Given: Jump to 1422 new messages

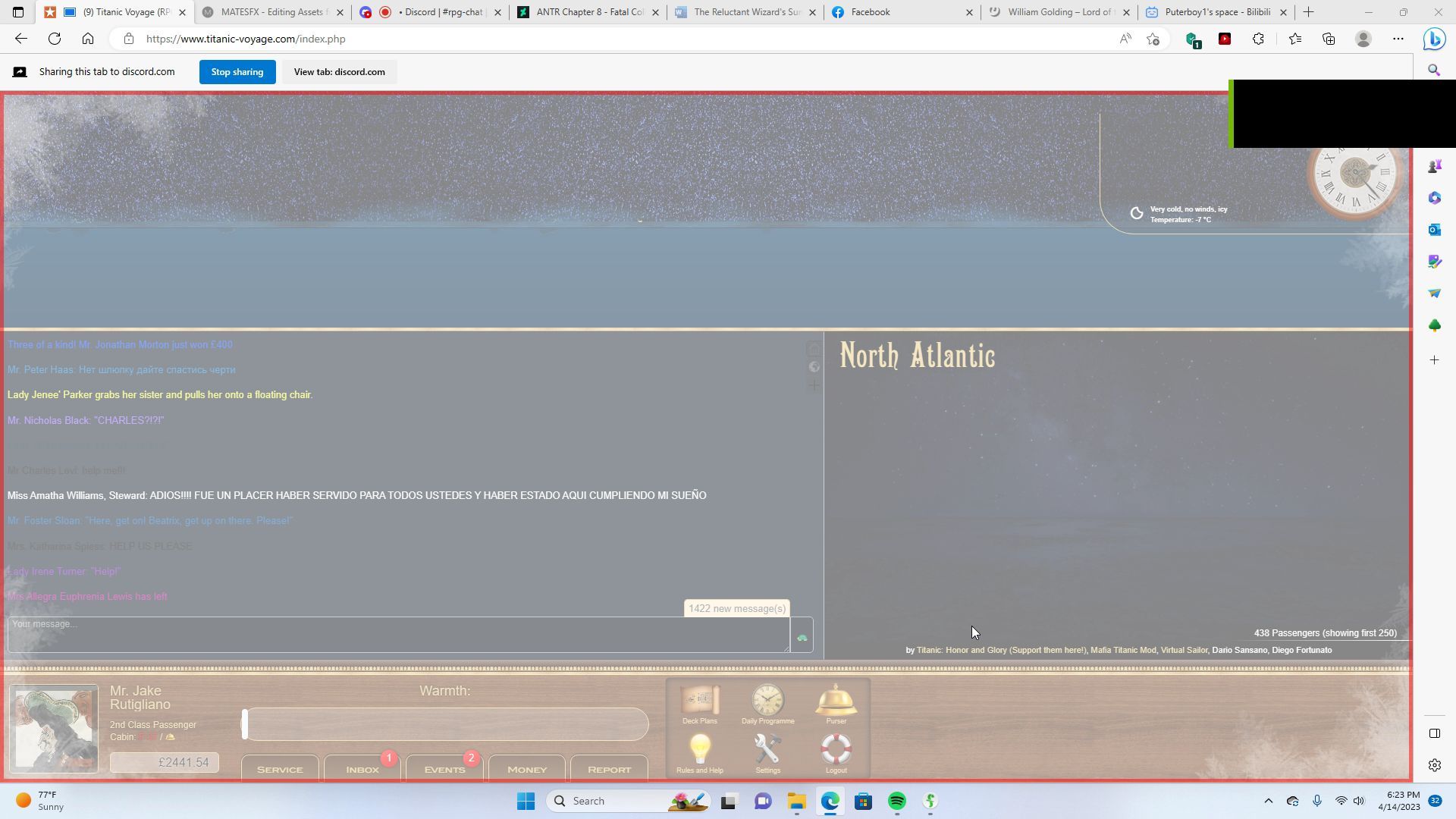Looking at the screenshot, I should pos(736,609).
